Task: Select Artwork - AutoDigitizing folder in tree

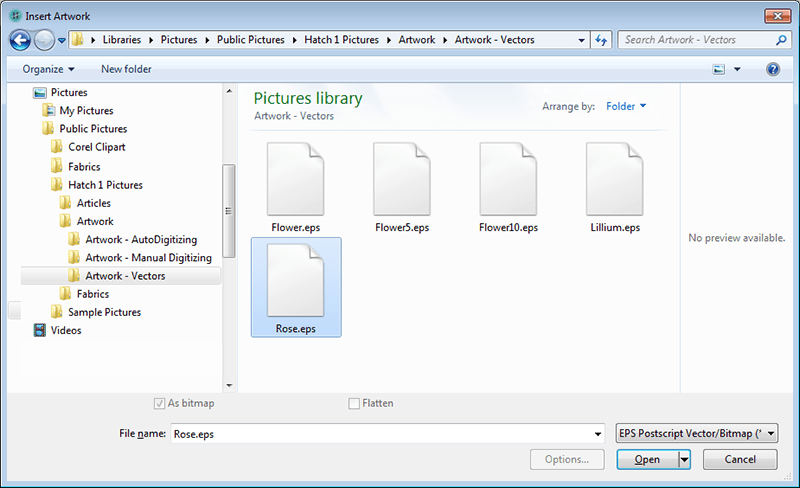Action: 140,240
